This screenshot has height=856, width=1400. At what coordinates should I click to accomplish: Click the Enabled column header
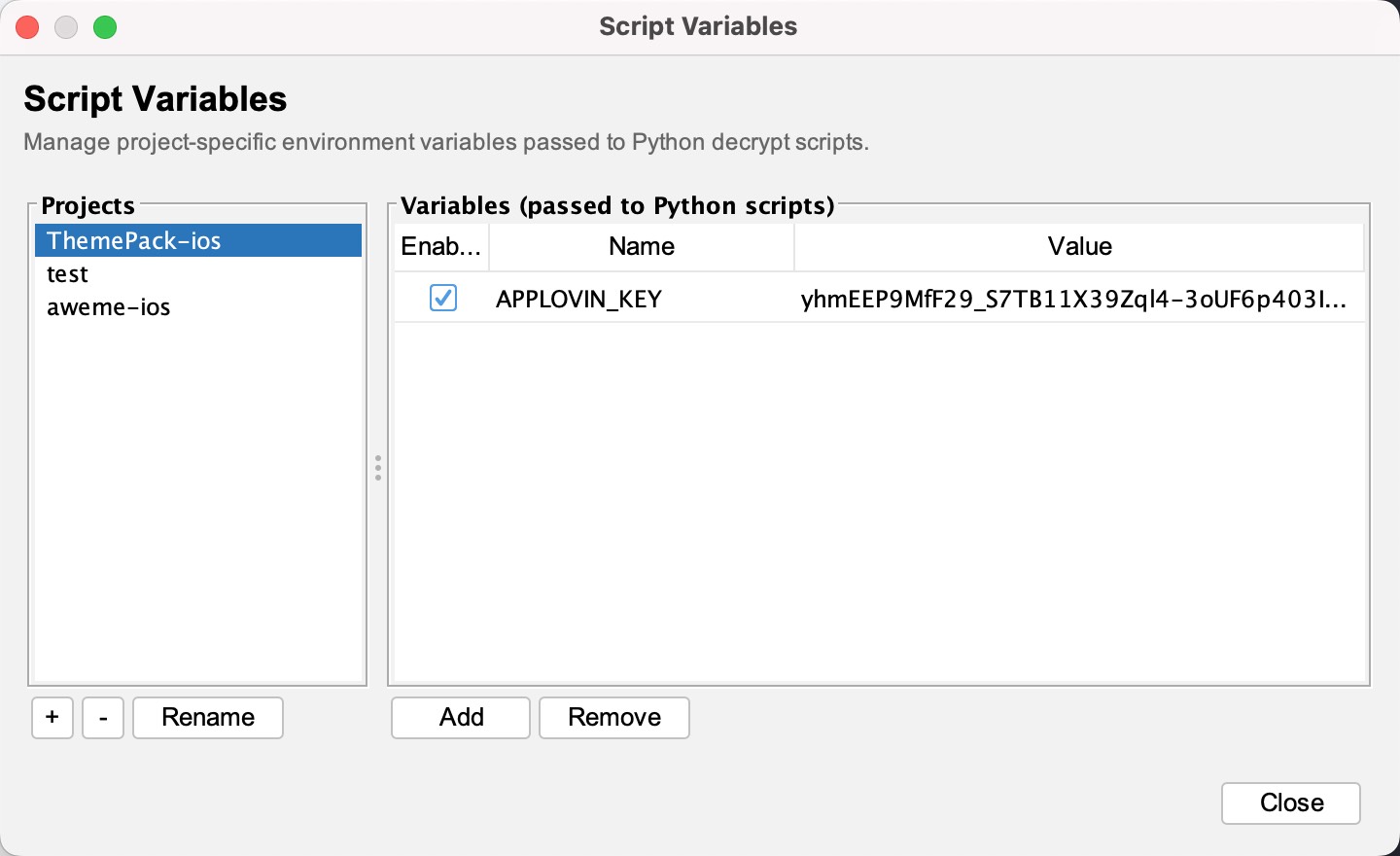point(441,247)
